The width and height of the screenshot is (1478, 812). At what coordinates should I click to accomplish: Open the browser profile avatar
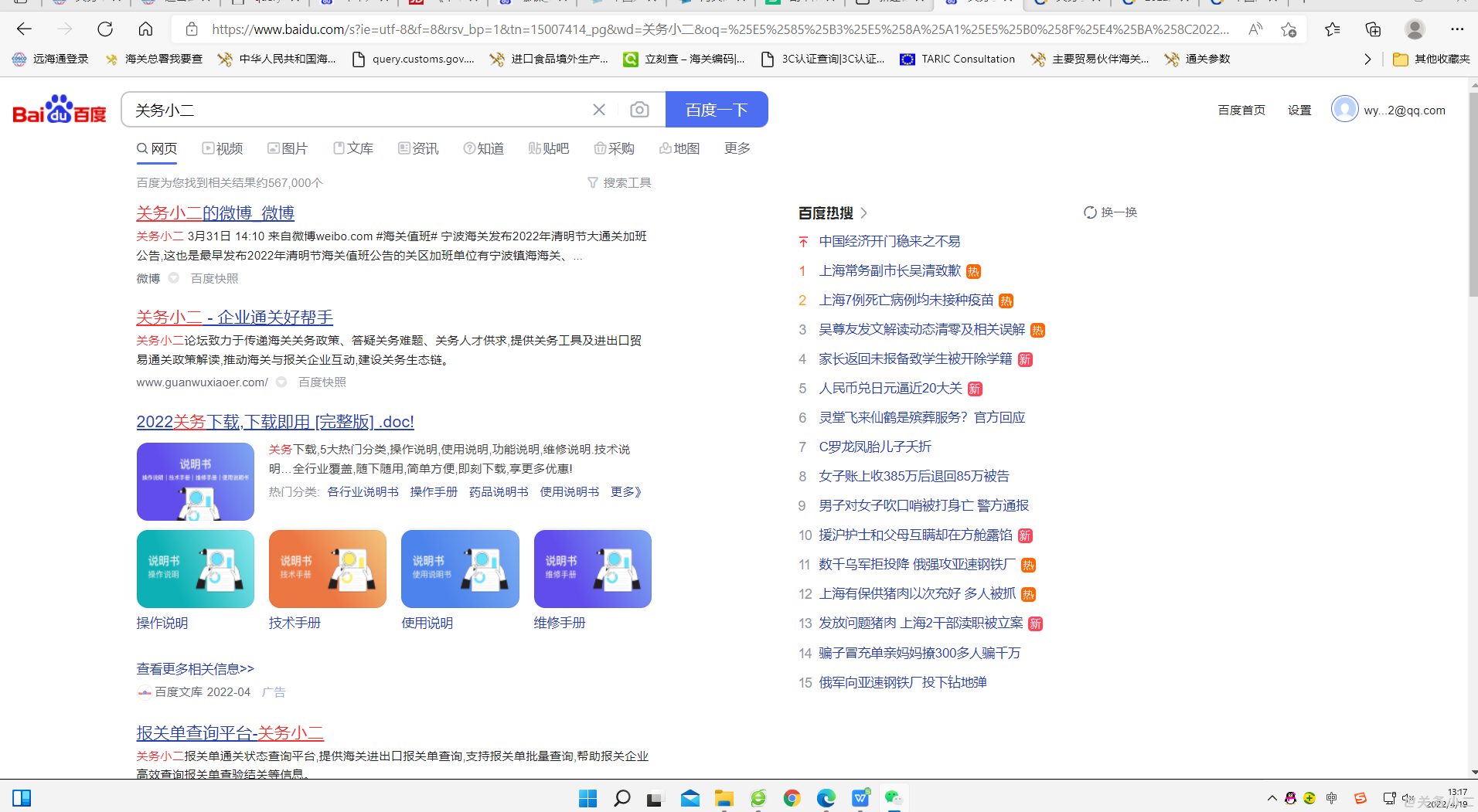coord(1415,29)
